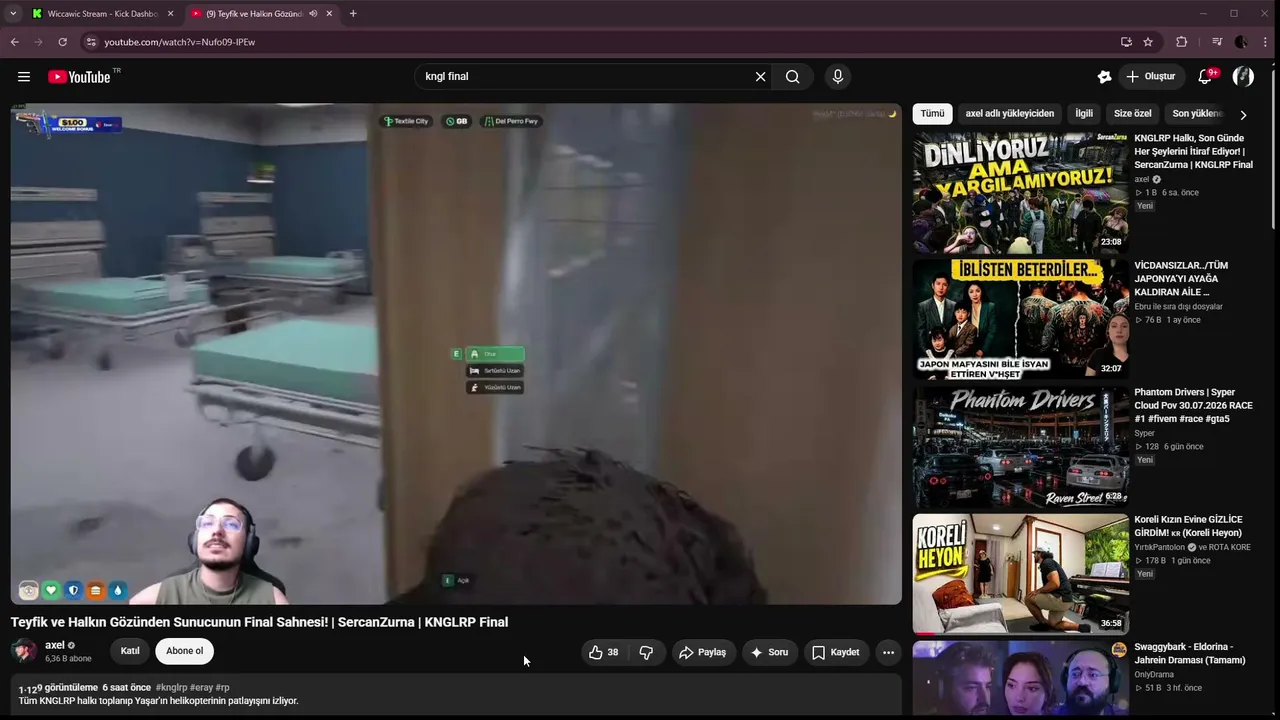Like the video with thumbs up
This screenshot has height=720, width=1280.
pos(603,652)
